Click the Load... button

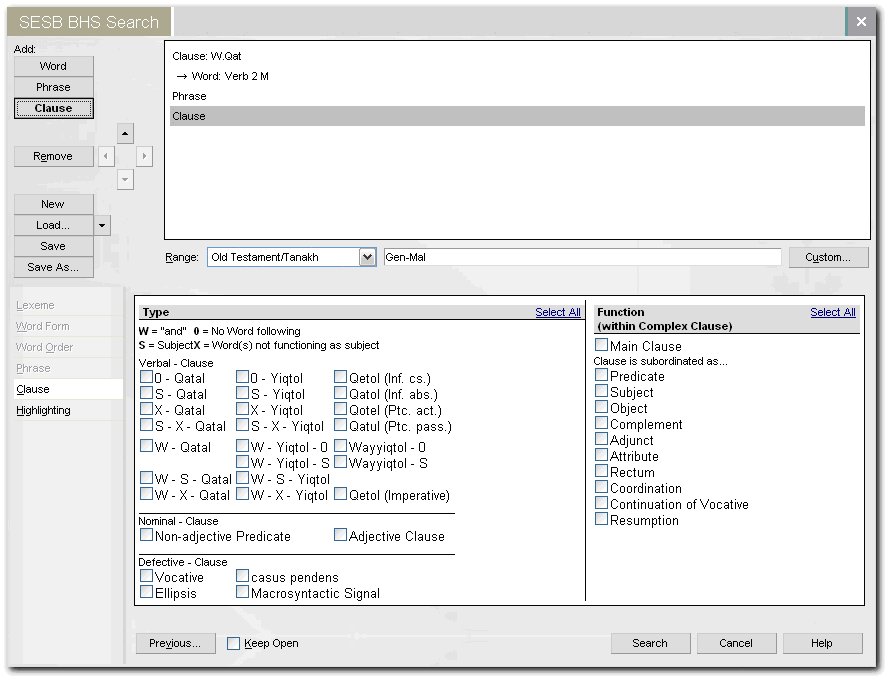point(53,225)
